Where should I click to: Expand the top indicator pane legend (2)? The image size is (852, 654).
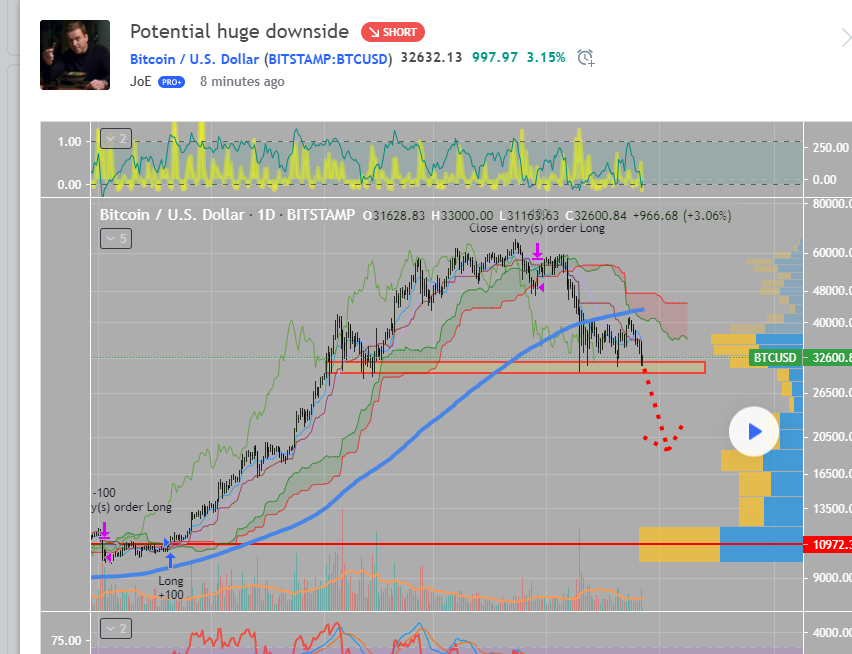coord(114,139)
